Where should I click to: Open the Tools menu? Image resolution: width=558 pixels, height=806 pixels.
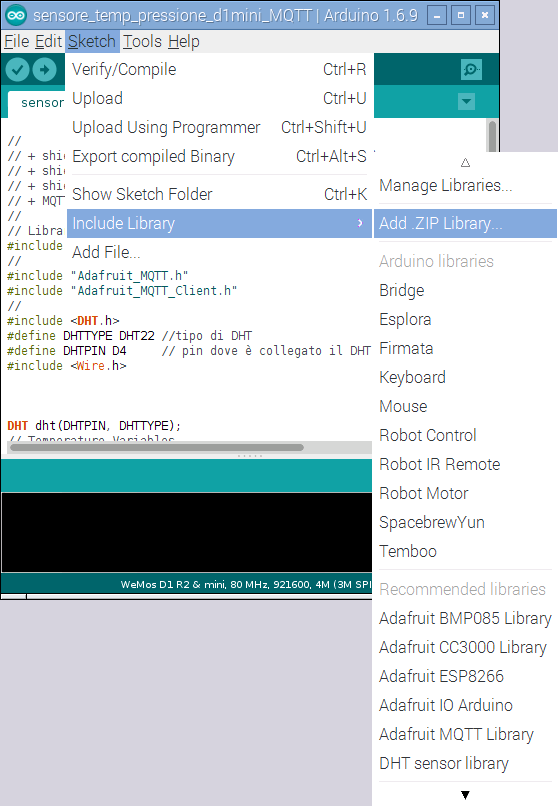142,41
